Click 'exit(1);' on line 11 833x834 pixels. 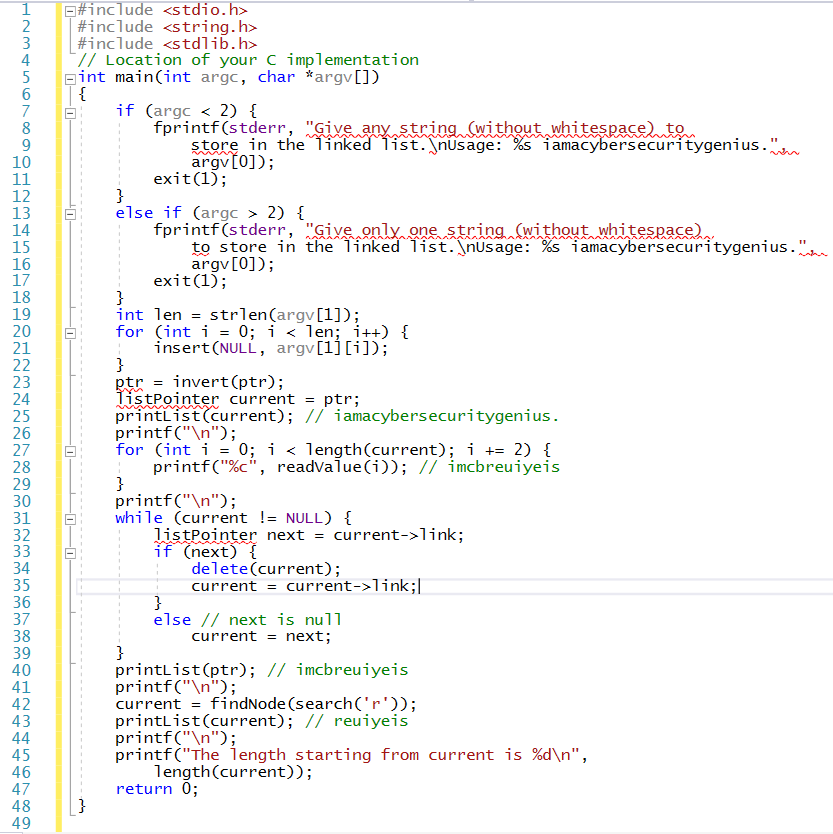190,179
